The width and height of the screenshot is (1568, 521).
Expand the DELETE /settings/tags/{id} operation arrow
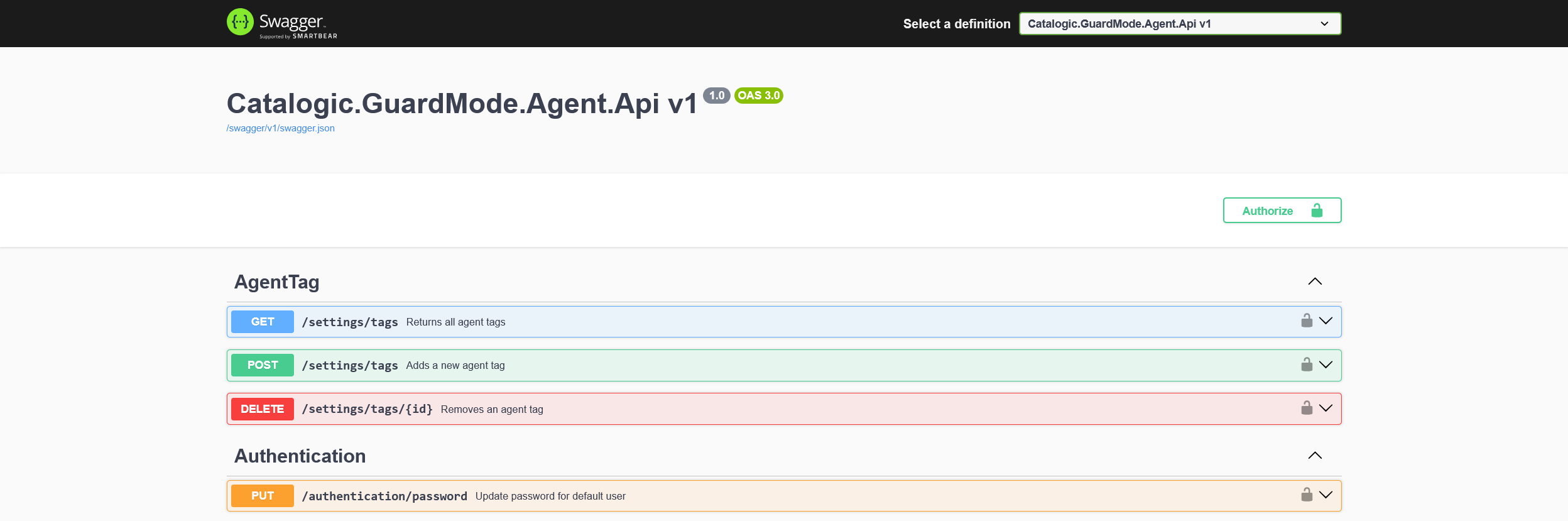click(x=1326, y=409)
